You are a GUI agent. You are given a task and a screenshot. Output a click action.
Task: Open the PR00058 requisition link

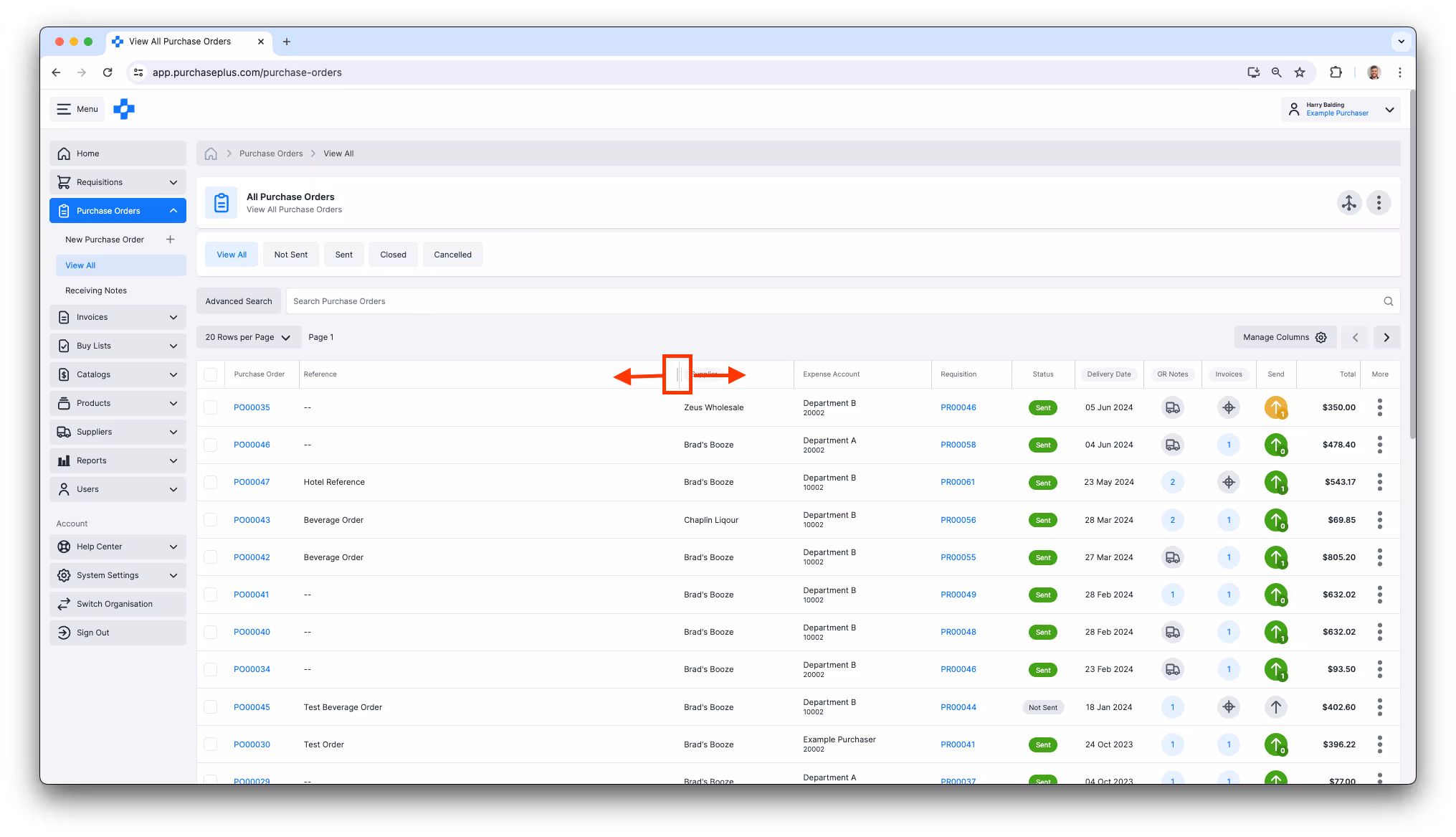tap(958, 445)
